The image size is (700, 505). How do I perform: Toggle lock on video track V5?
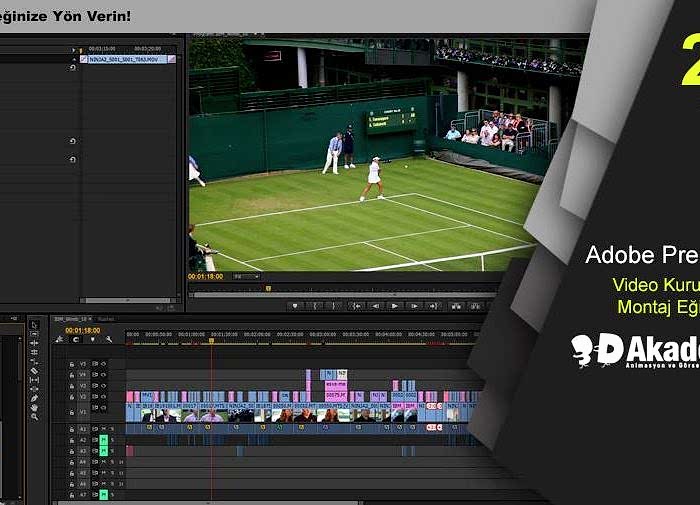click(71, 364)
